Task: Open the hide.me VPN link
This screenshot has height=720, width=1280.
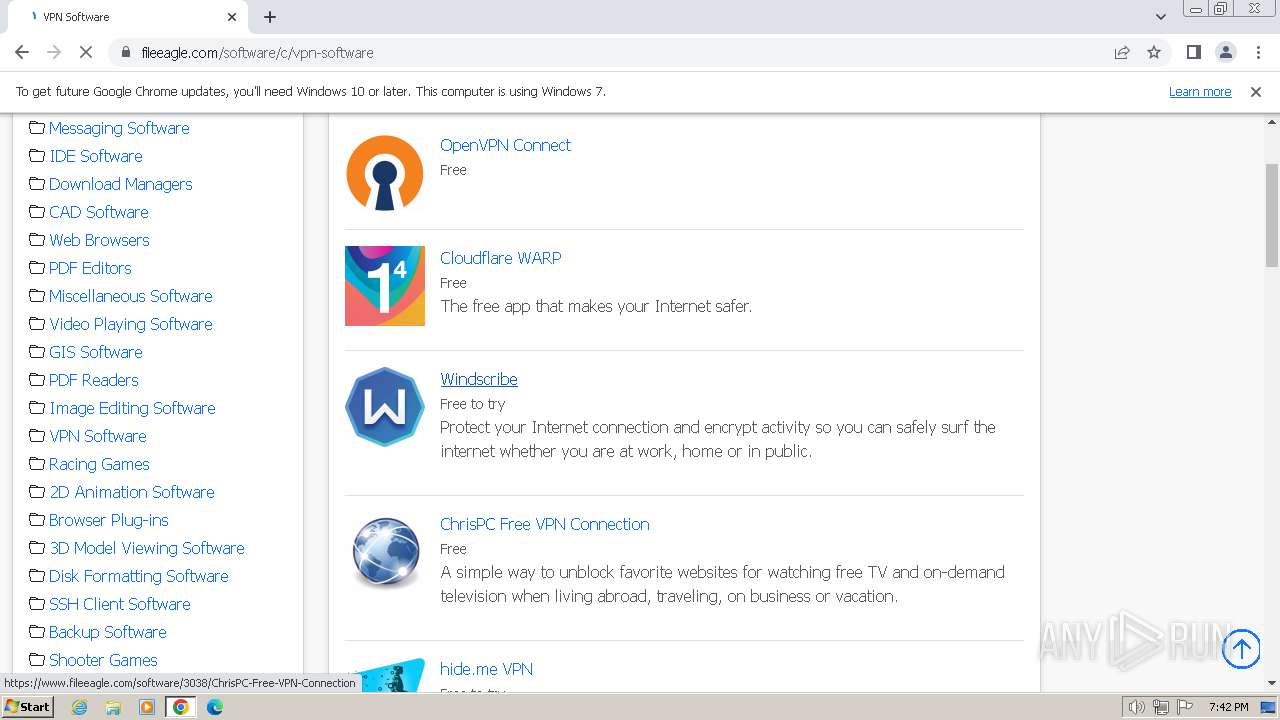Action: click(x=486, y=669)
